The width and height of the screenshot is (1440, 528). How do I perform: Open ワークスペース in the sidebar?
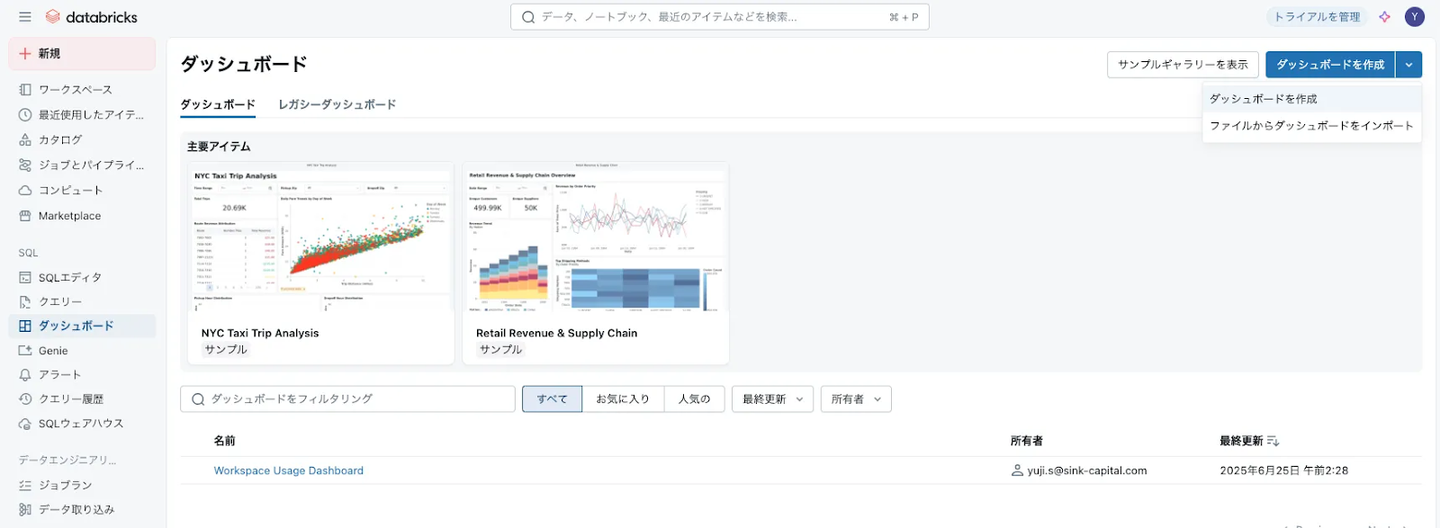pos(75,90)
